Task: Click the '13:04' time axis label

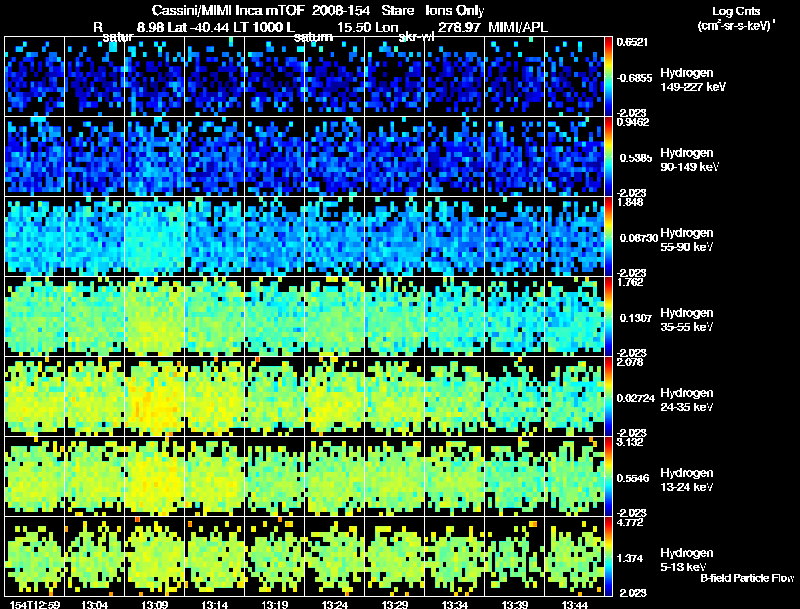Action: pyautogui.click(x=94, y=605)
